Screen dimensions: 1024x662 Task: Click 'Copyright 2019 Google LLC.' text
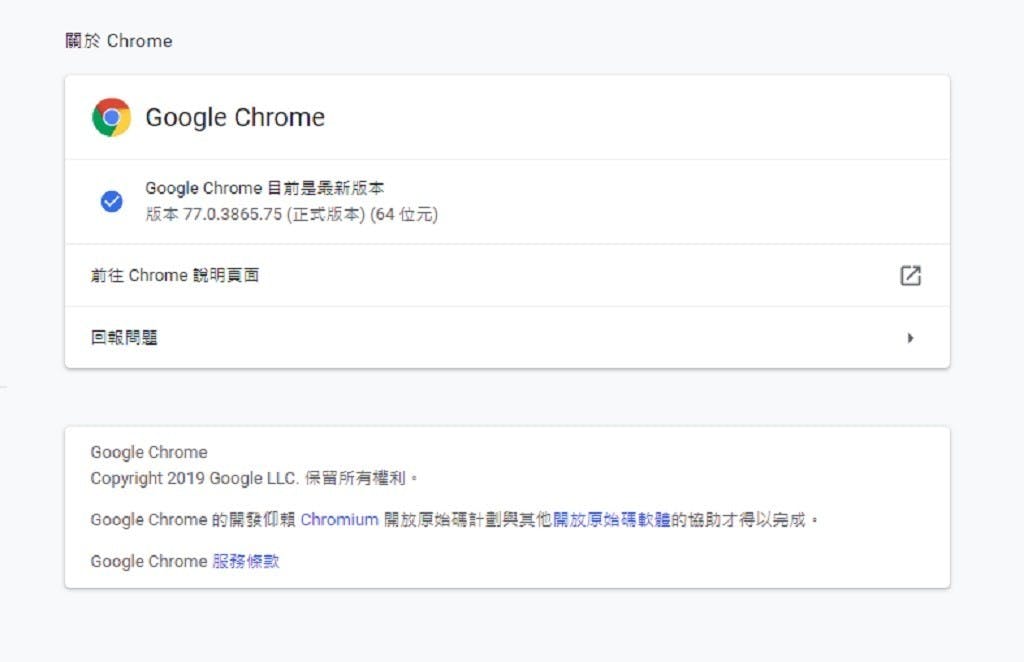pos(195,478)
